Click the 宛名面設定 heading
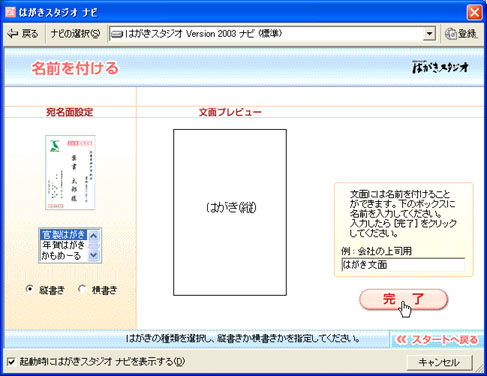The width and height of the screenshot is (487, 376). pos(70,112)
